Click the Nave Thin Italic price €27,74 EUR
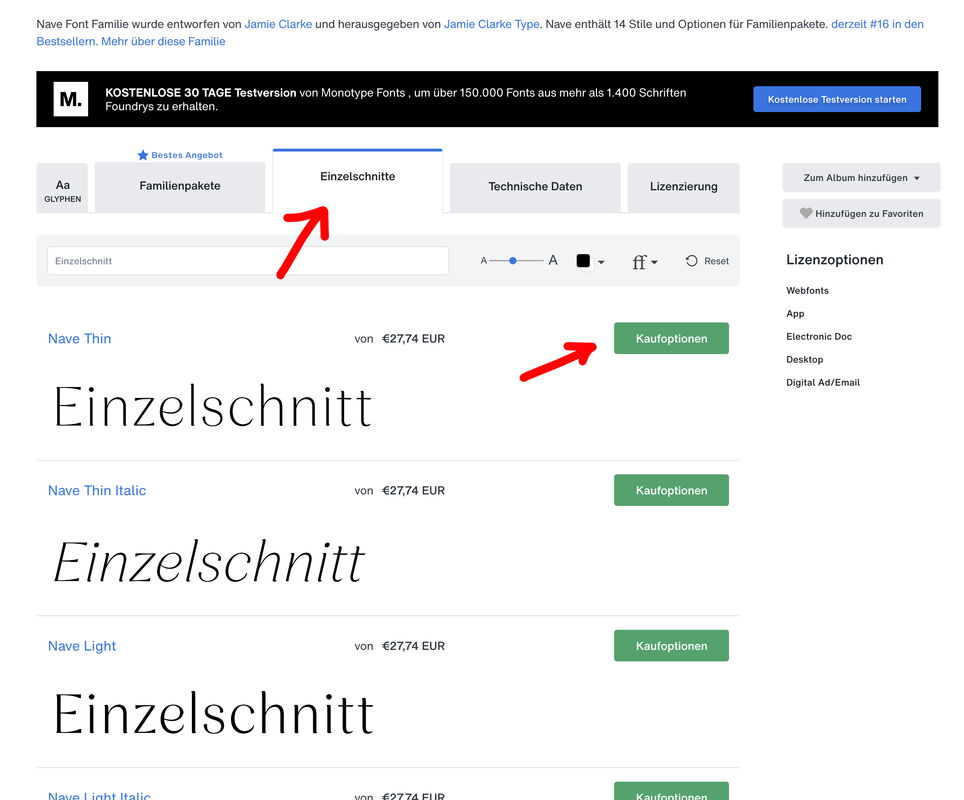Viewport: 964px width, 800px height. tap(413, 491)
